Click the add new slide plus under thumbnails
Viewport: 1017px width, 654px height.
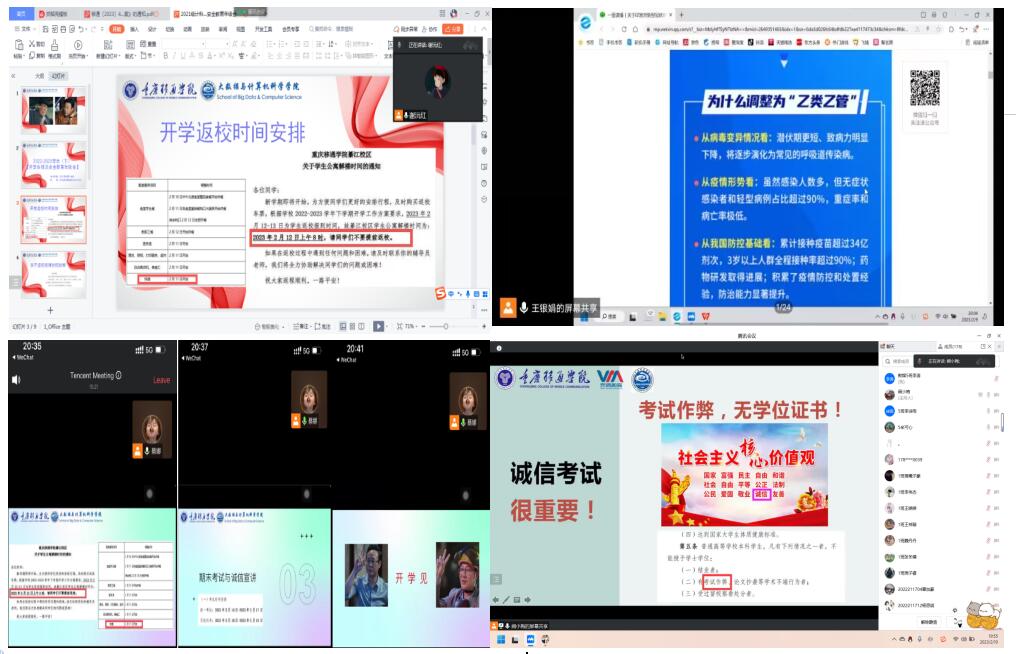[x=51, y=311]
